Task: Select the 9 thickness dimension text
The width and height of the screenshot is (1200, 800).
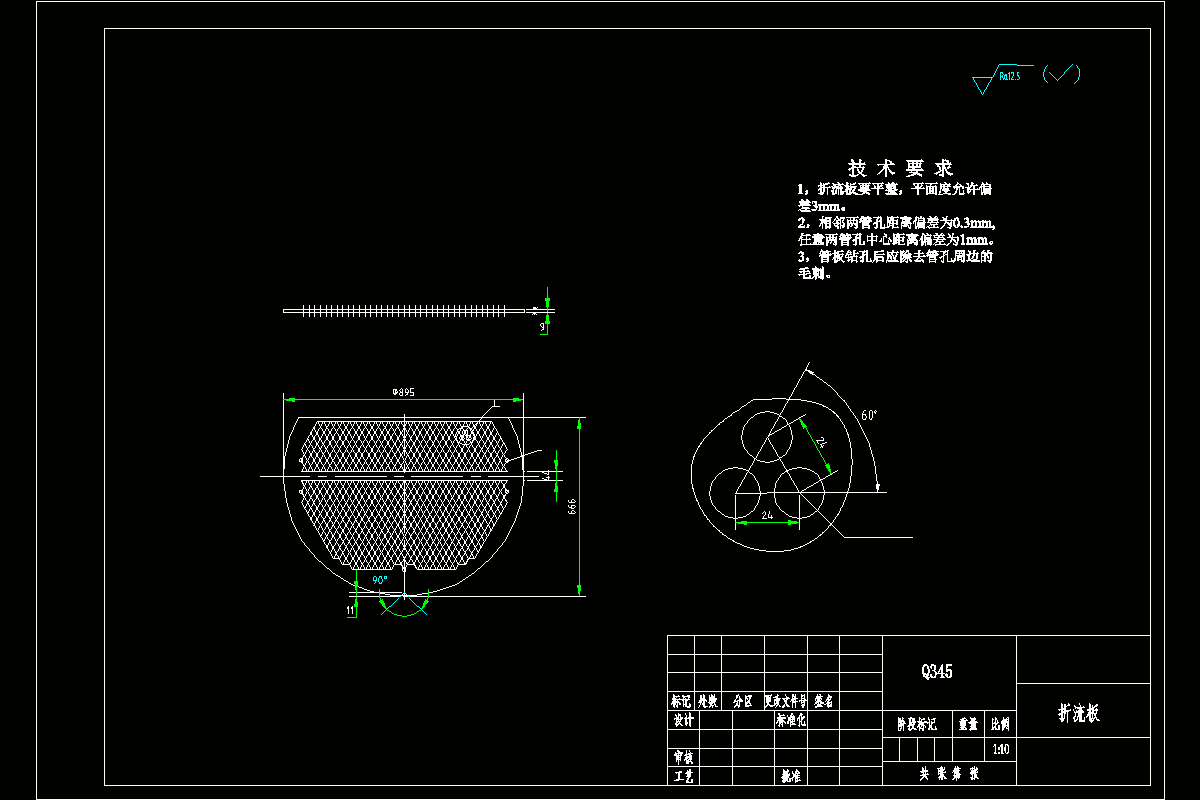Action: tap(541, 326)
